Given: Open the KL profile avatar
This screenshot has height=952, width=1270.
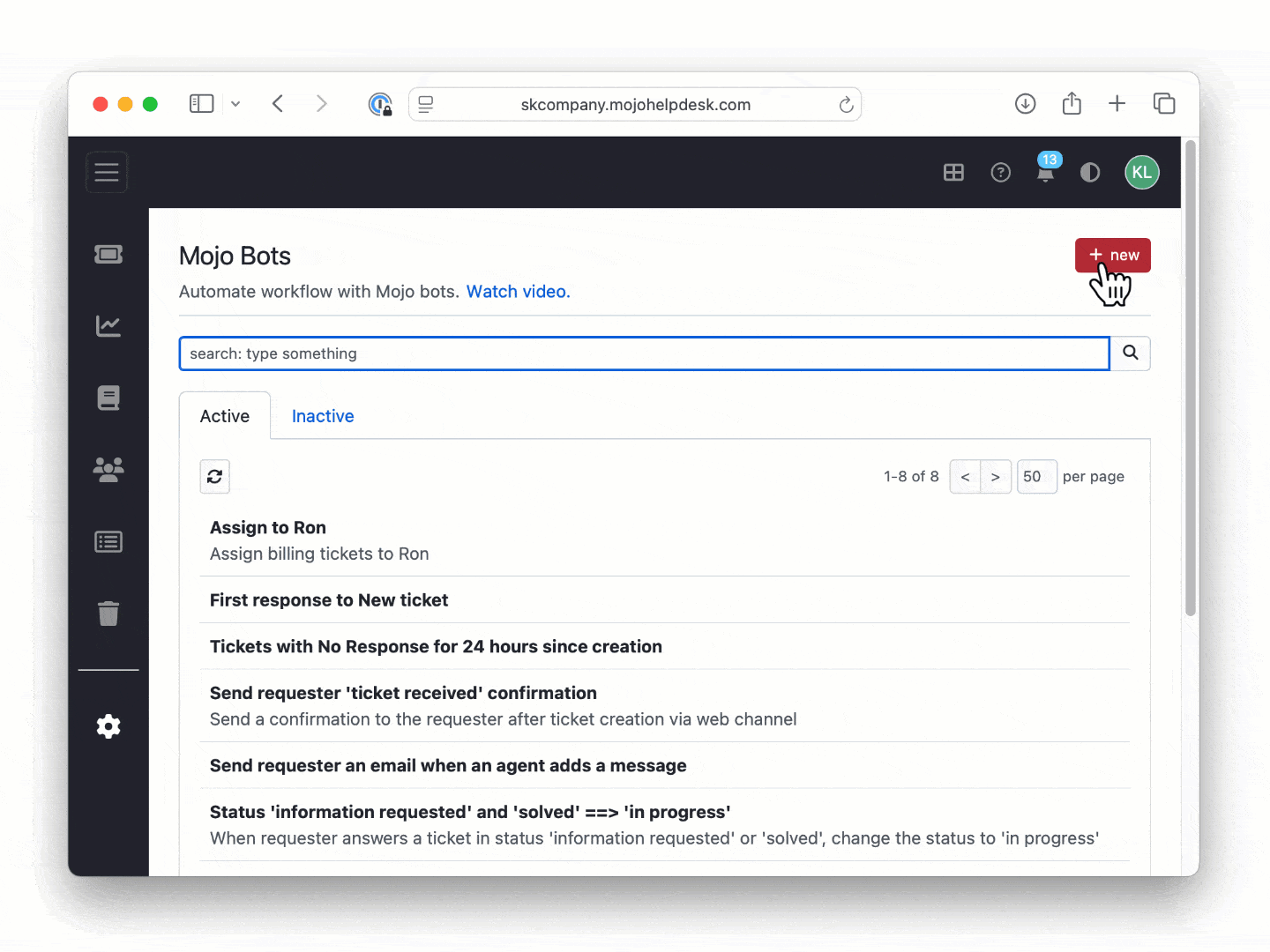Looking at the screenshot, I should pyautogui.click(x=1142, y=172).
